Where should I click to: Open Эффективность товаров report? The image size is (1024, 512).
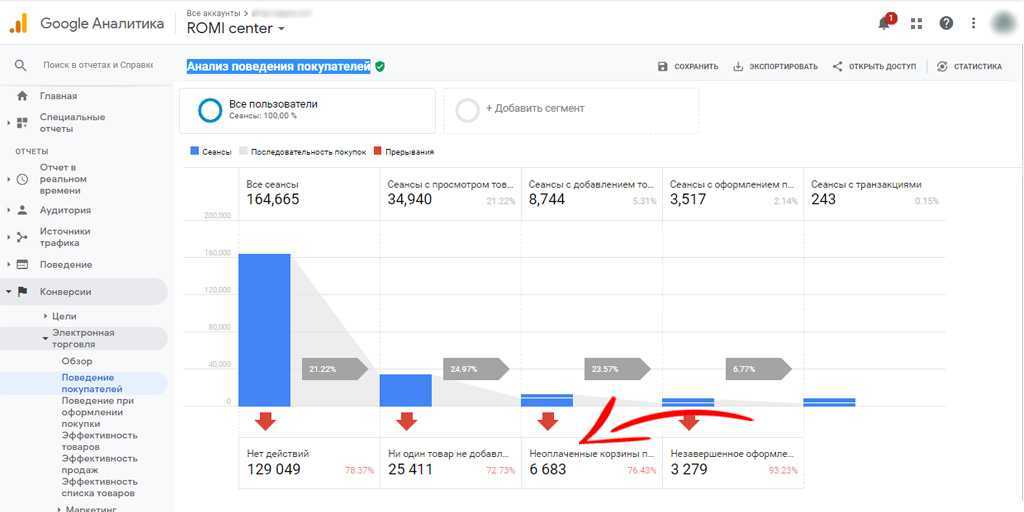[x=99, y=441]
